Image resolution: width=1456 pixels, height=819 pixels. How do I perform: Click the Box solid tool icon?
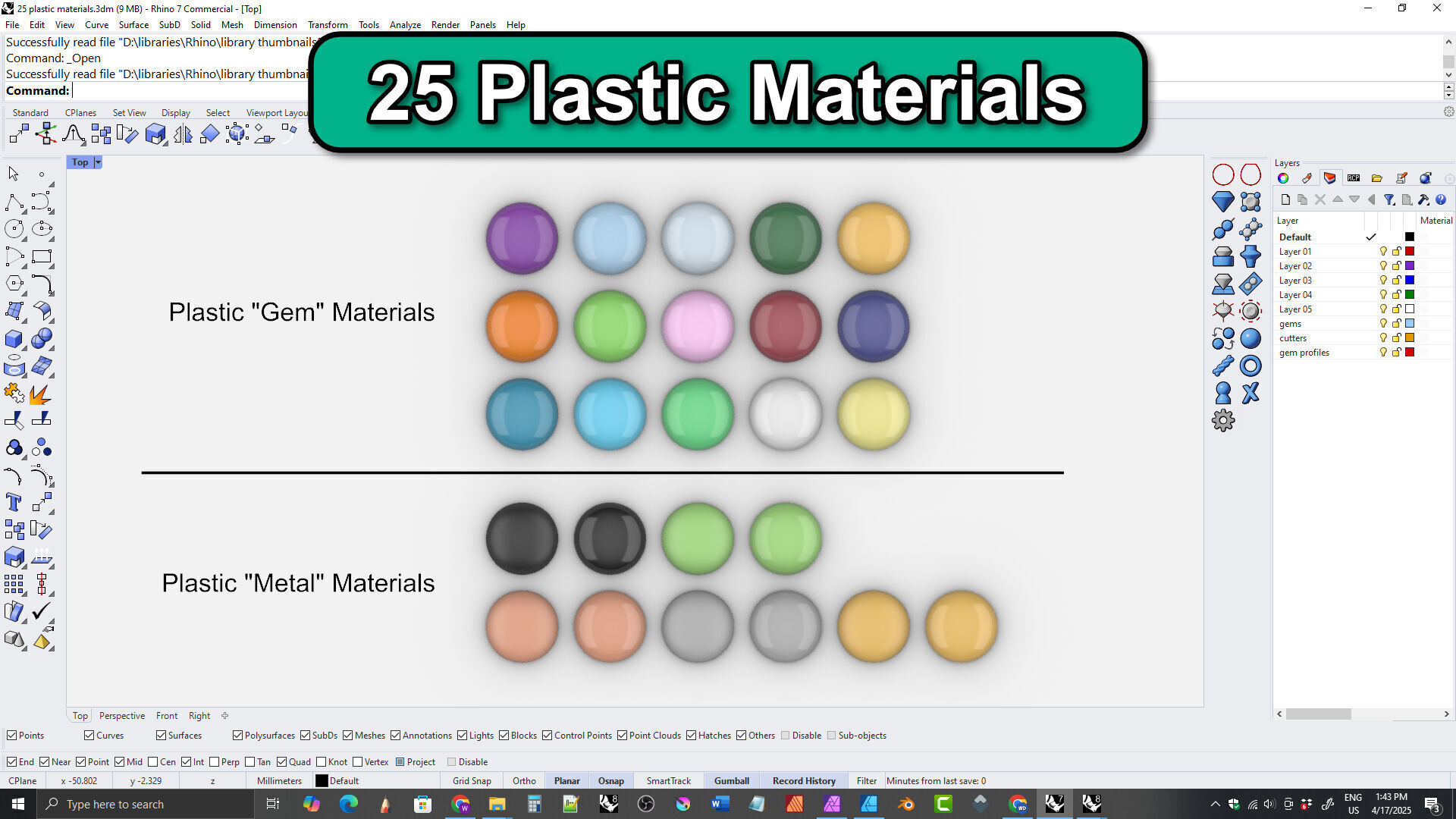click(x=13, y=338)
